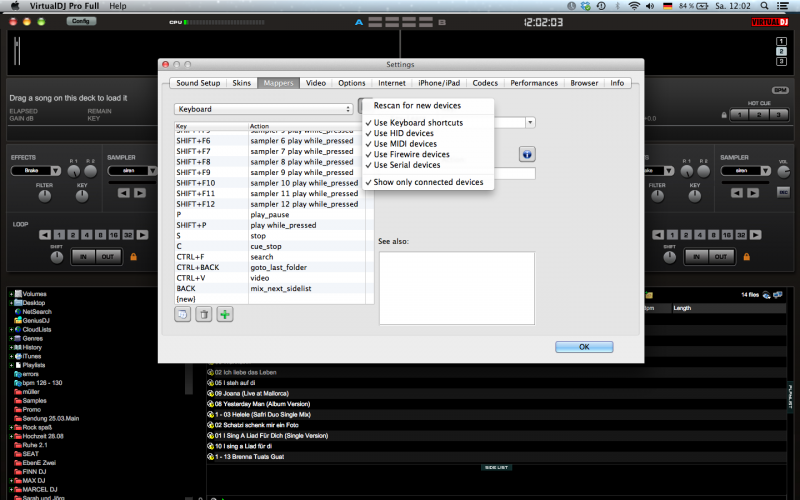Viewport: 800px width, 500px height.
Task: Click the OK button in Settings
Action: tap(583, 346)
